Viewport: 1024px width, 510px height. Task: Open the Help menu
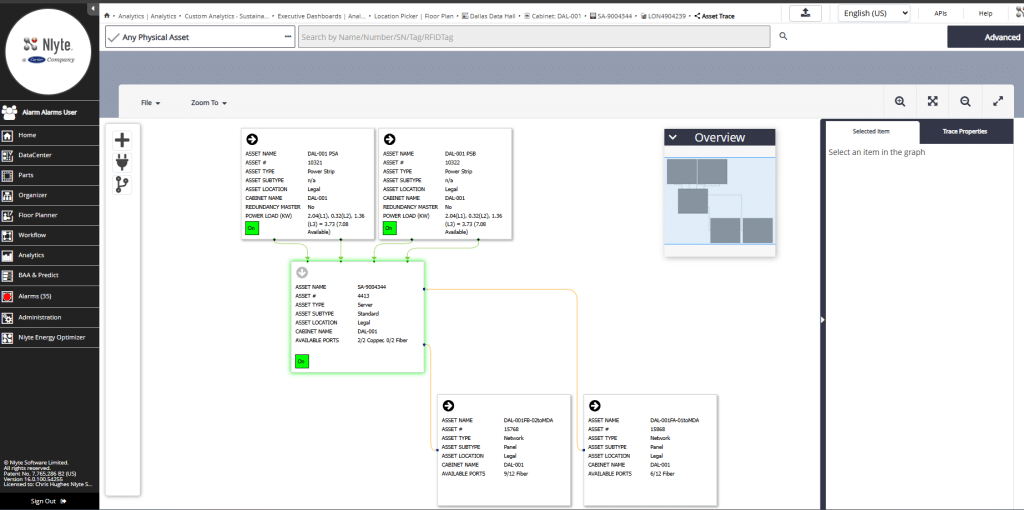(985, 13)
